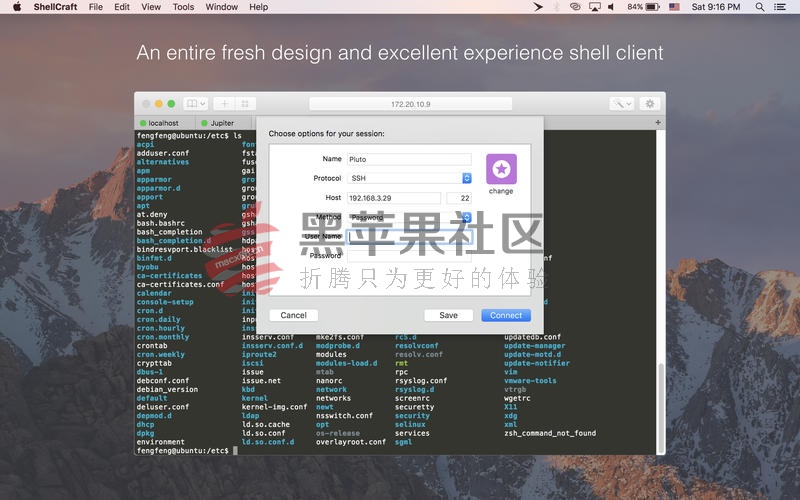Click 'securetty' in terminal listing
The height and width of the screenshot is (500, 800).
[x=414, y=407]
